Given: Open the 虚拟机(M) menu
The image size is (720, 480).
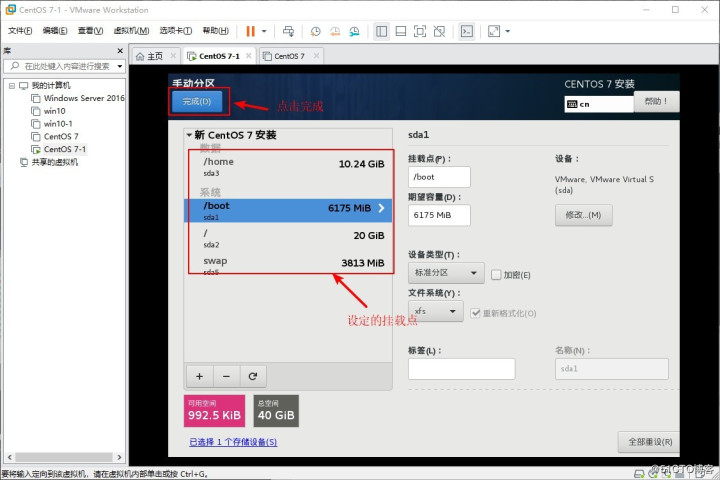Looking at the screenshot, I should coord(131,31).
